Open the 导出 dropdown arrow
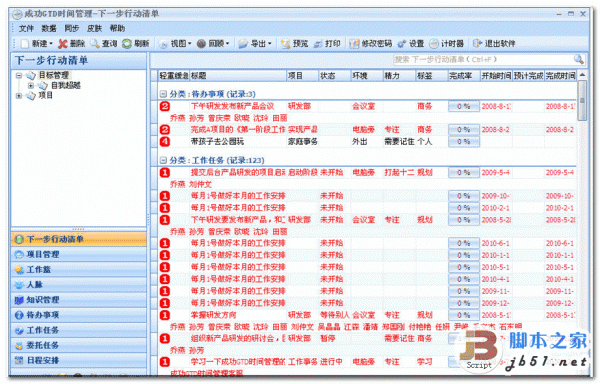 tap(270, 44)
